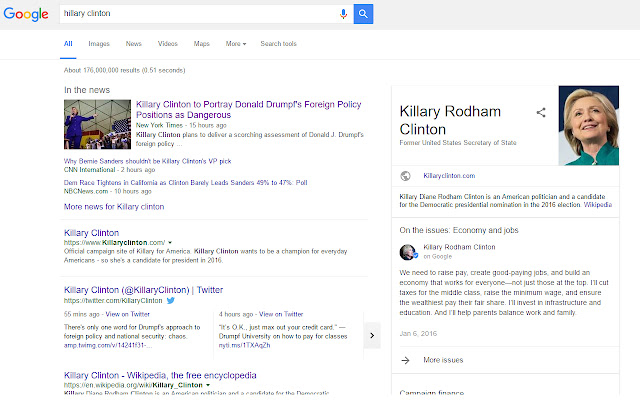Viewport: 640px width, 400px height.
Task: Click the portrait photo in the knowledge panel
Action: pos(589,126)
